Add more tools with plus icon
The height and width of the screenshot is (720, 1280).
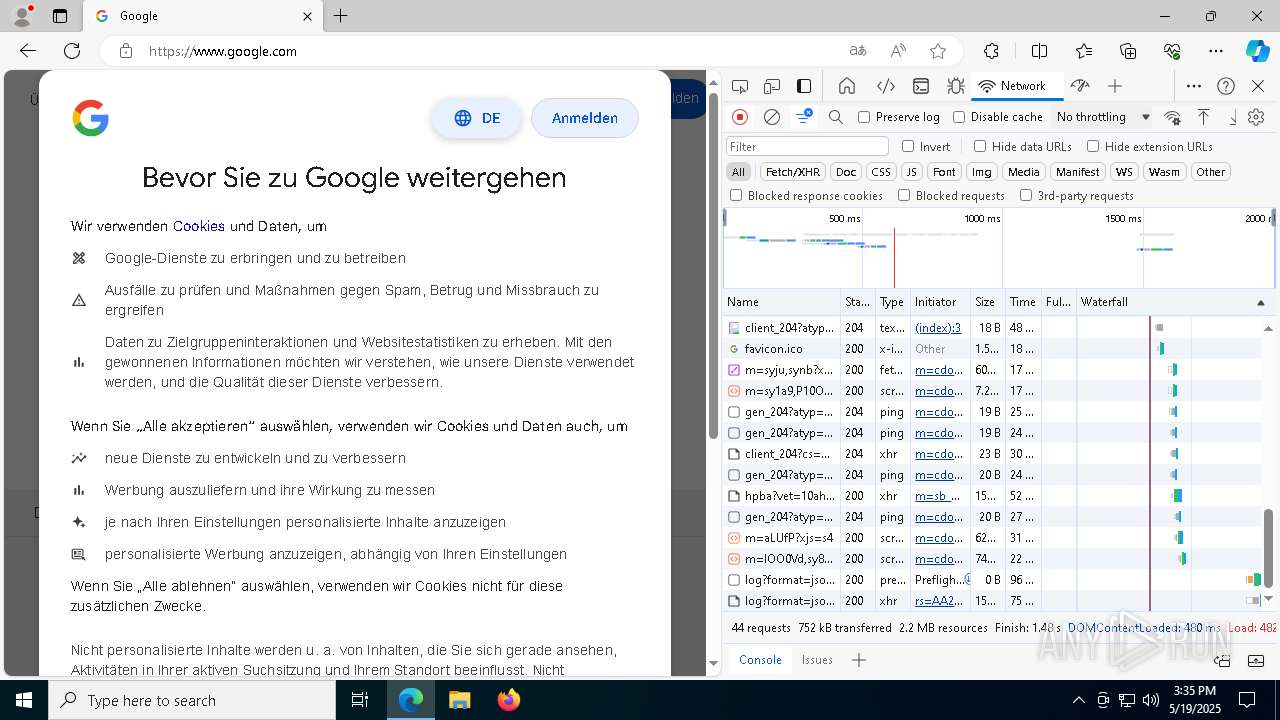click(x=1115, y=86)
